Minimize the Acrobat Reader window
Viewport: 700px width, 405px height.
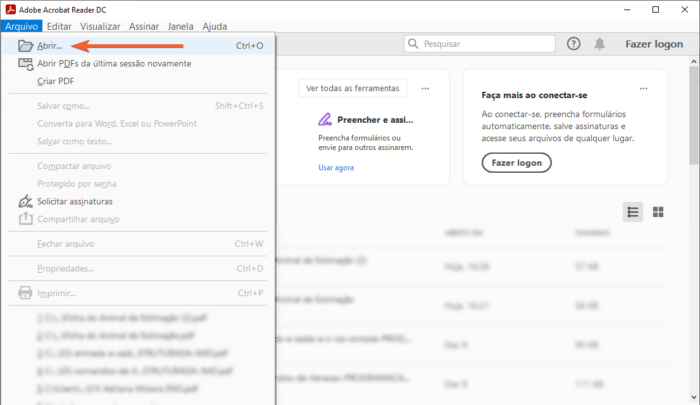click(x=627, y=9)
